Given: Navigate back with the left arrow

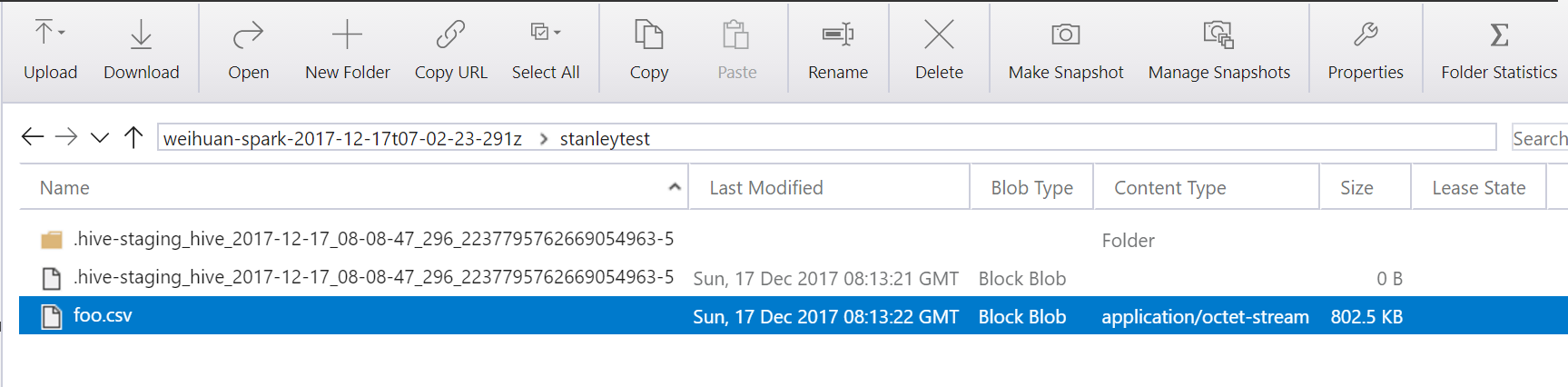Looking at the screenshot, I should click(x=33, y=137).
